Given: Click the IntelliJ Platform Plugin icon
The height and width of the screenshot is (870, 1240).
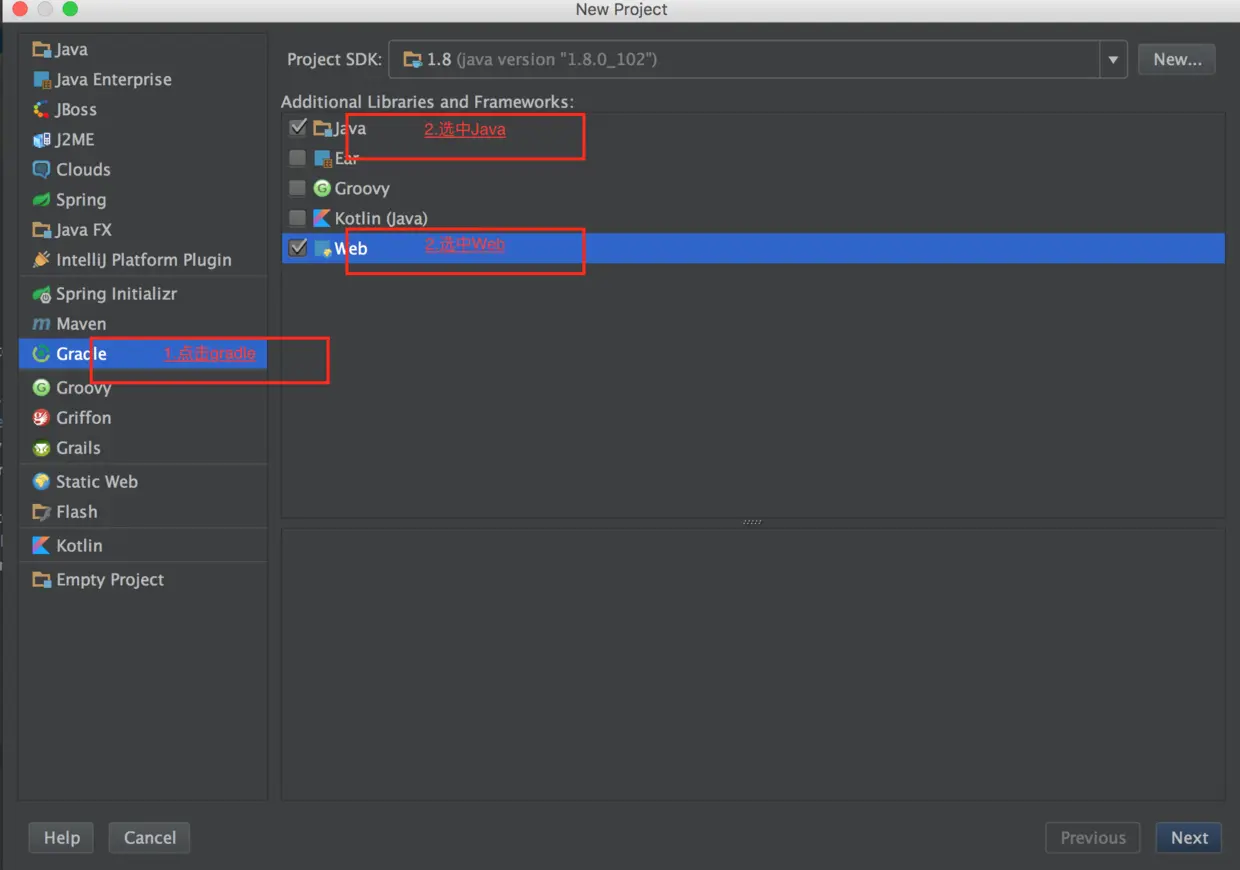Looking at the screenshot, I should click(x=41, y=260).
